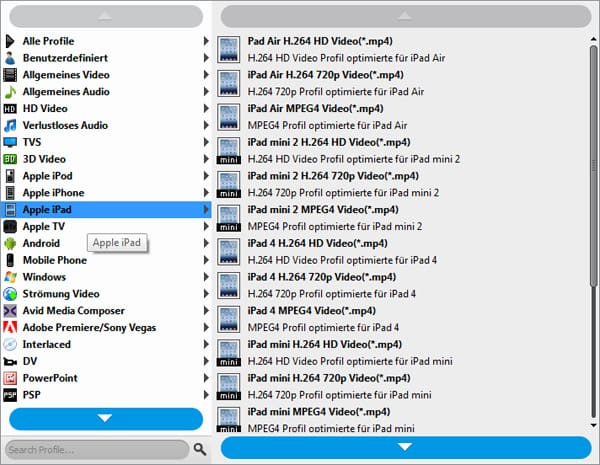Screen dimensions: 600x465
Task: Expand the HD Video submenu arrow
Action: [x=206, y=108]
